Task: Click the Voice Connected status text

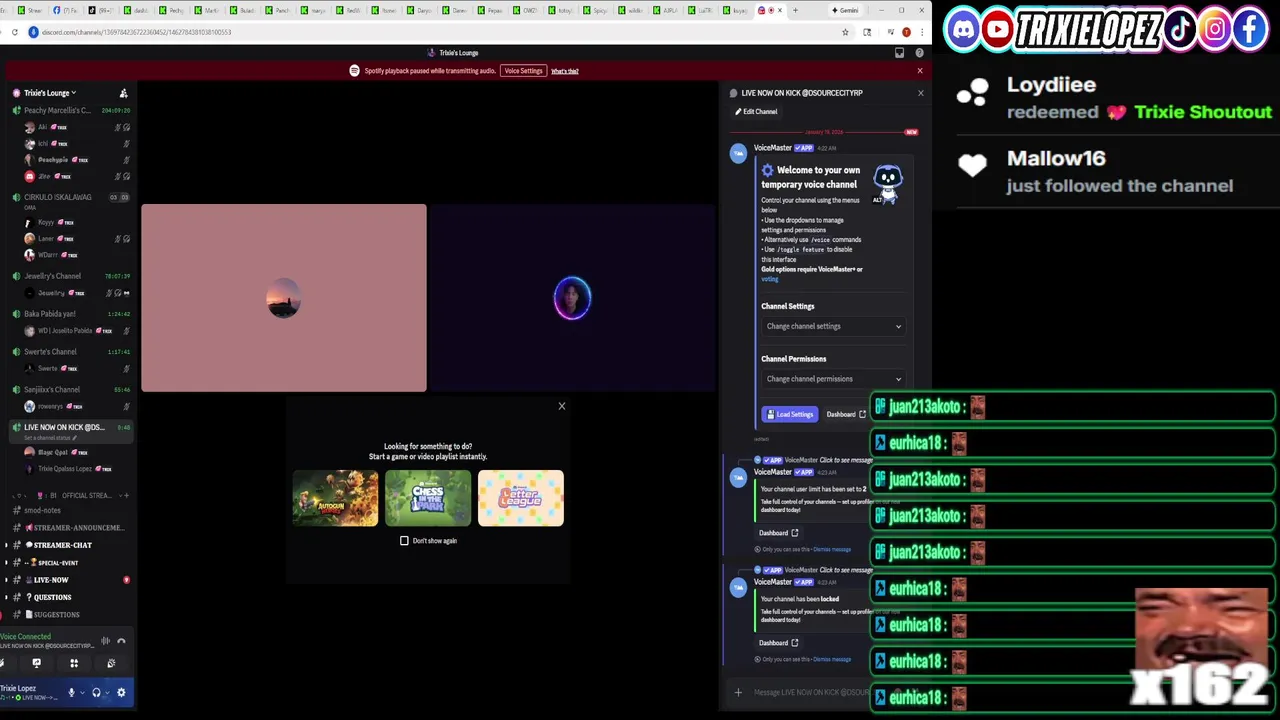Action: (26, 636)
